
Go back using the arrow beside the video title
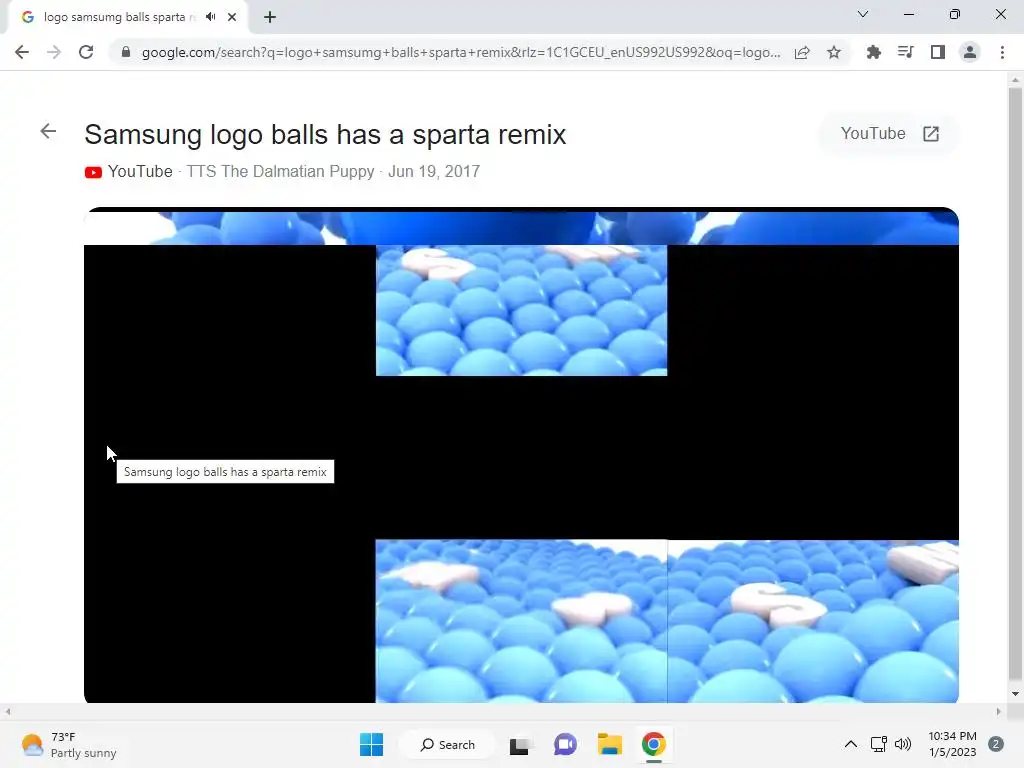tap(48, 131)
